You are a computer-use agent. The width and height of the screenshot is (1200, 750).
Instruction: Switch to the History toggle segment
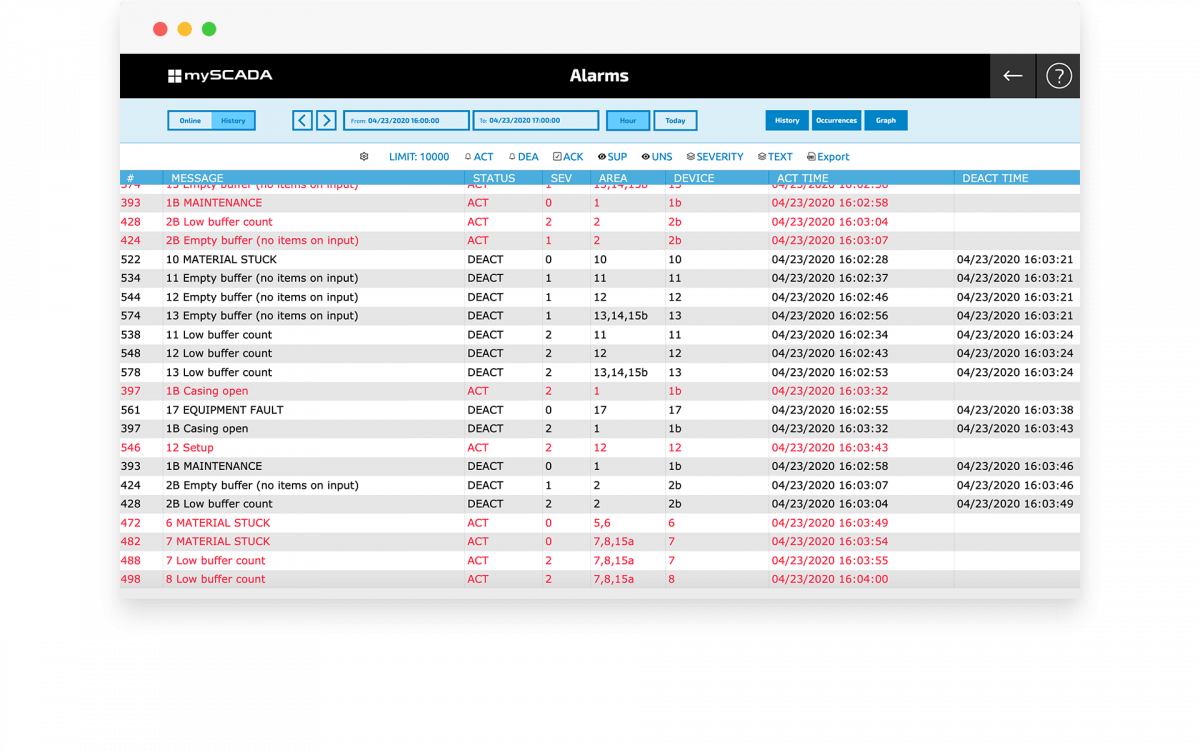pos(233,121)
